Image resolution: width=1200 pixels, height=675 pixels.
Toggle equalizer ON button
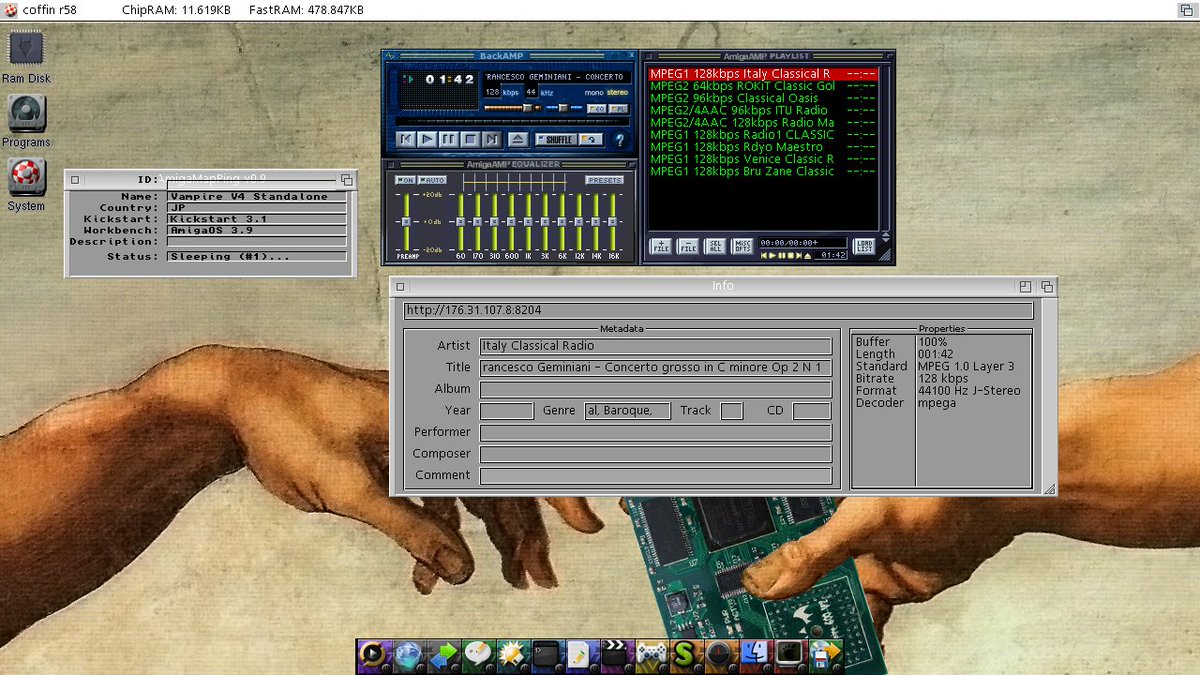point(405,180)
